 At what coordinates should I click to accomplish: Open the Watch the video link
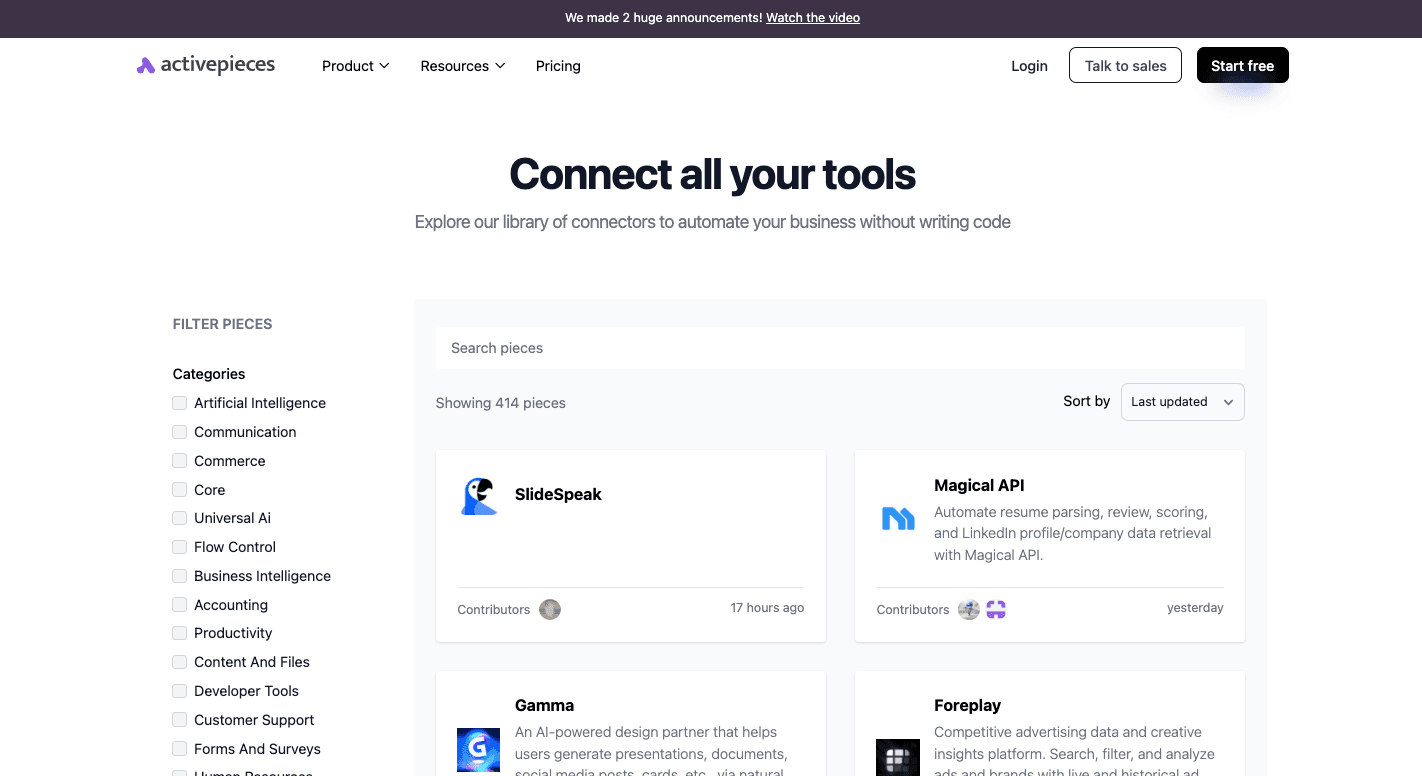813,18
